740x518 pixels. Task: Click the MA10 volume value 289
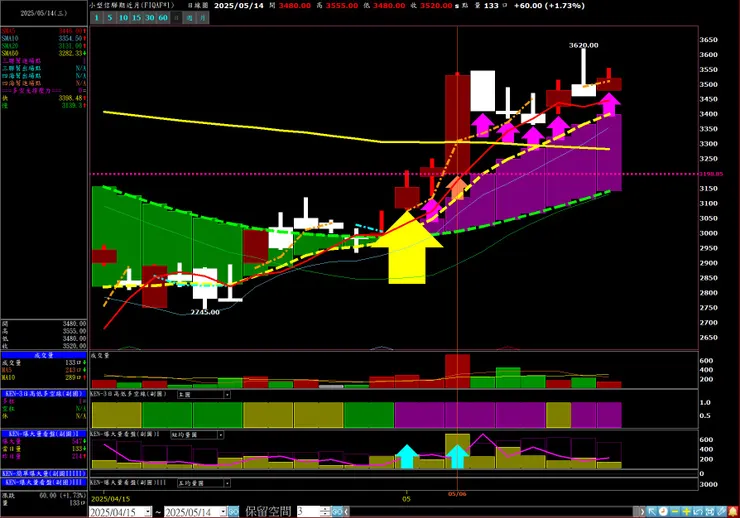coord(72,377)
